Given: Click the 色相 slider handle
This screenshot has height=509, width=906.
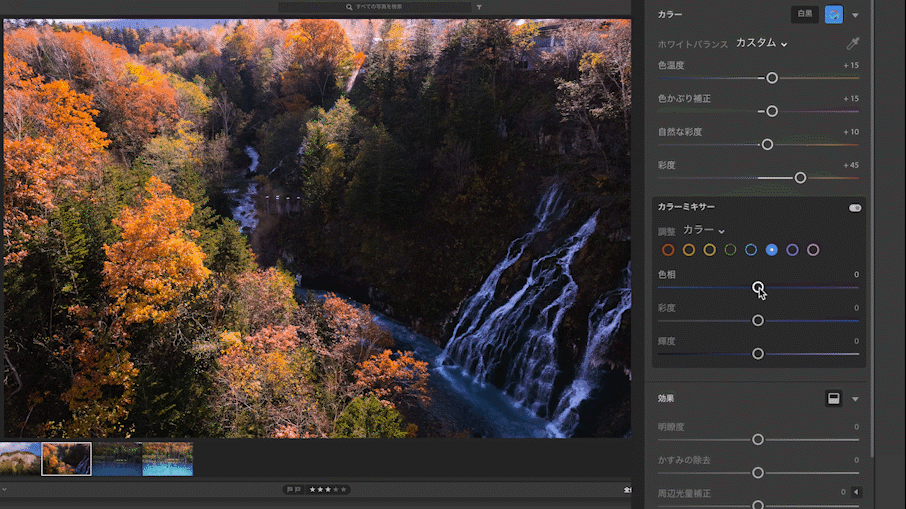Looking at the screenshot, I should click(758, 287).
